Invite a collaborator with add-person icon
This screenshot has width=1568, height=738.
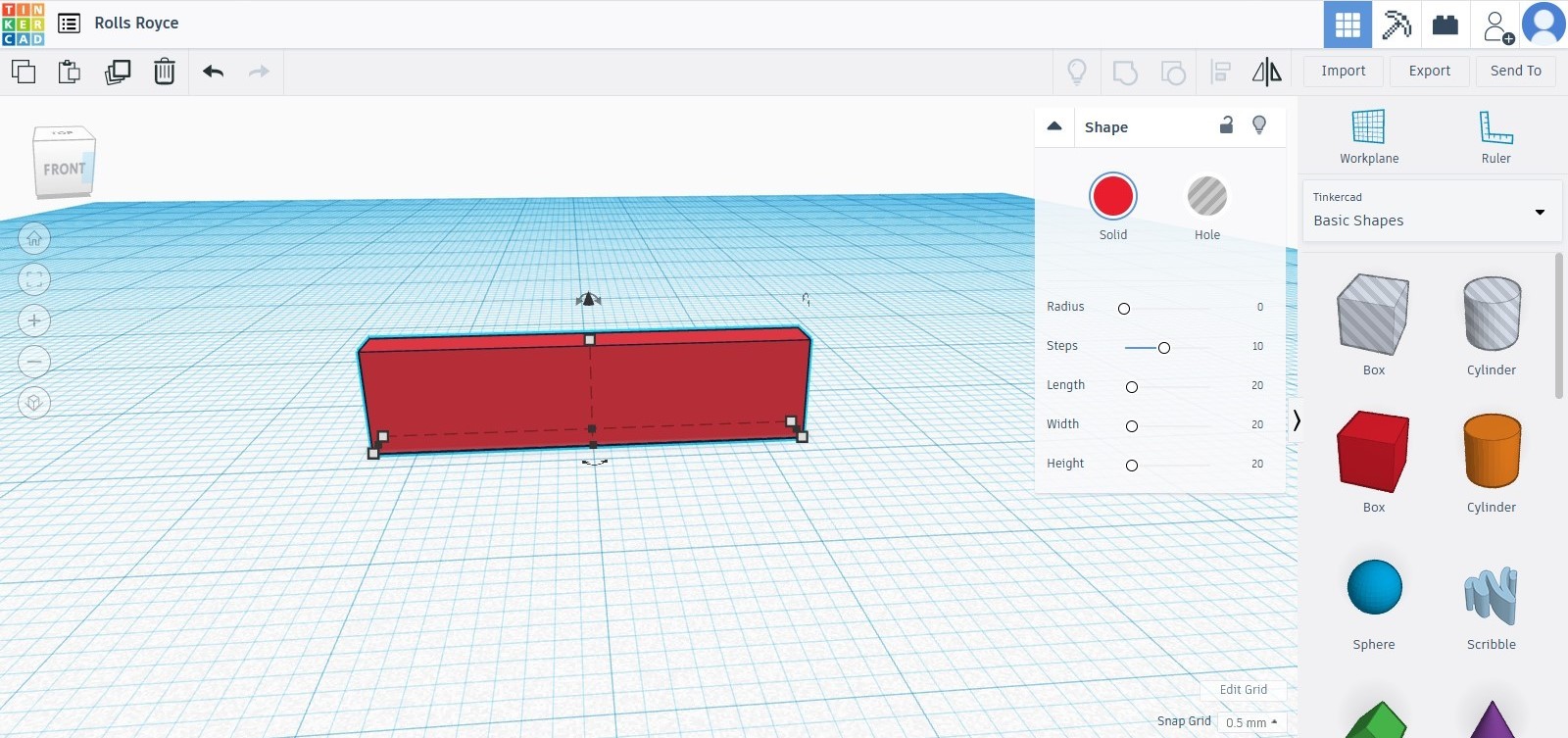click(1497, 26)
